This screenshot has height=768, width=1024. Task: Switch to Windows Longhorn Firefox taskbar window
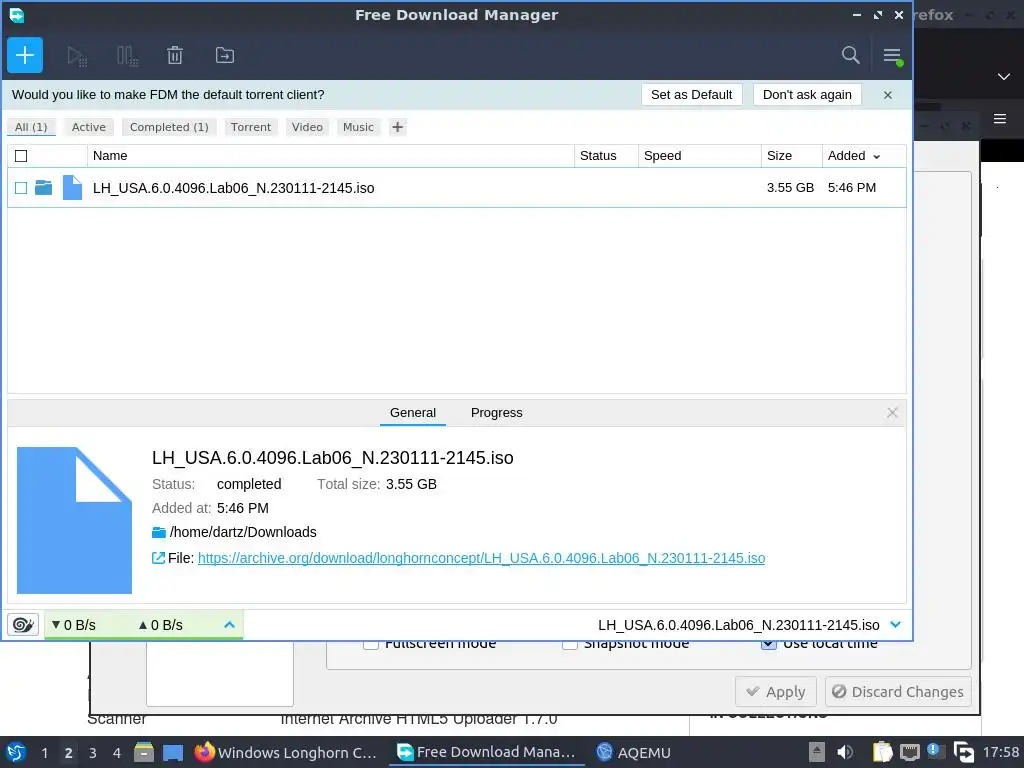coord(286,753)
